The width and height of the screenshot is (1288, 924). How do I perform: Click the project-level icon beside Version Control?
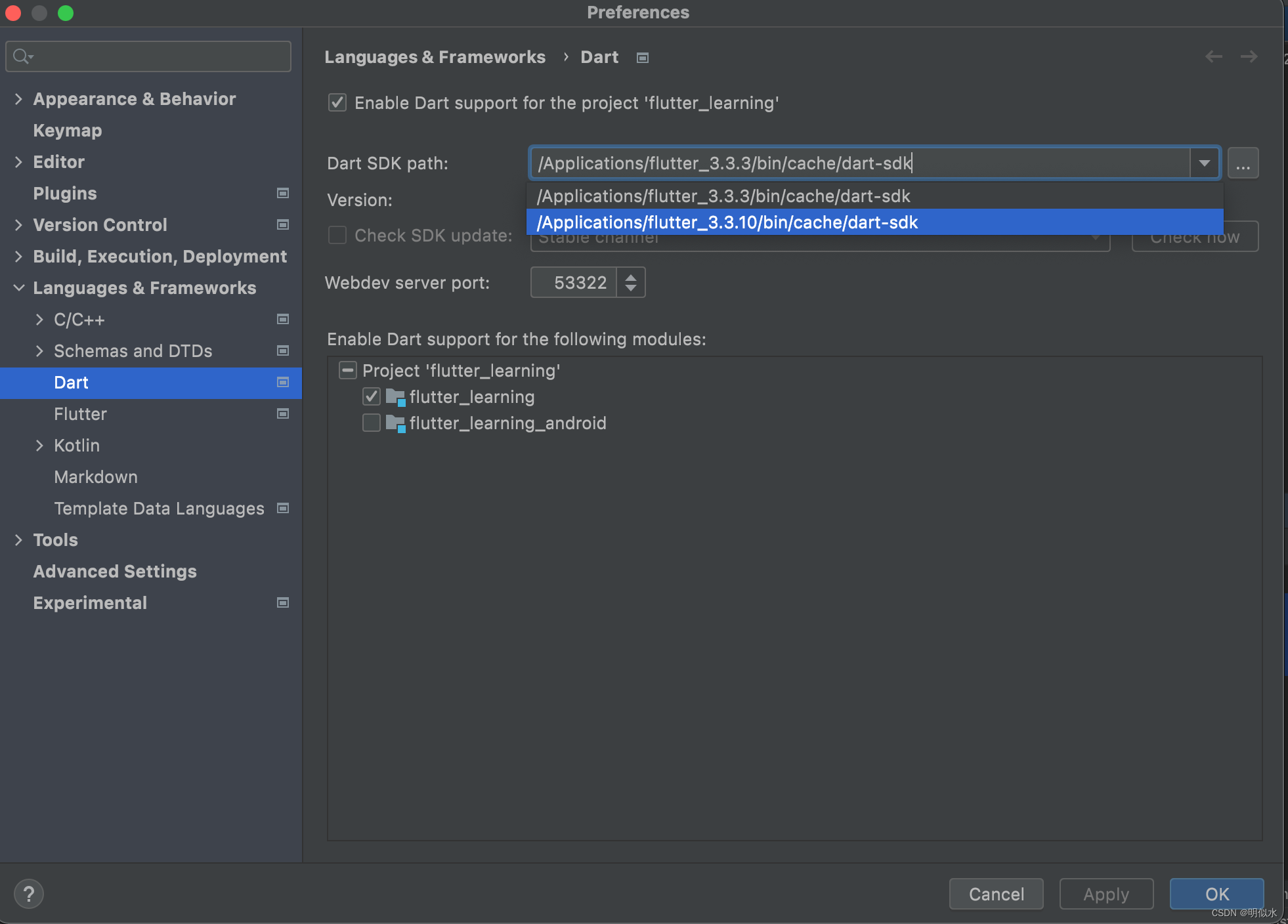pos(283,224)
